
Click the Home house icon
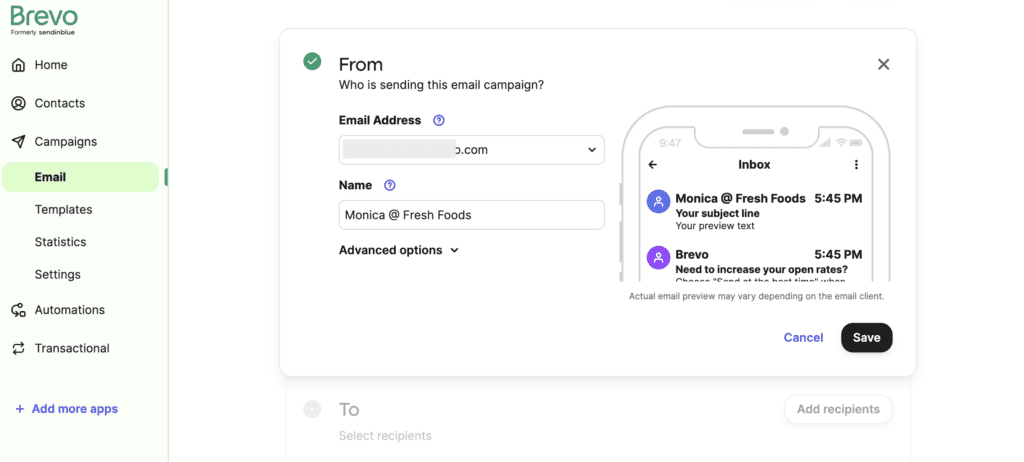tap(19, 65)
